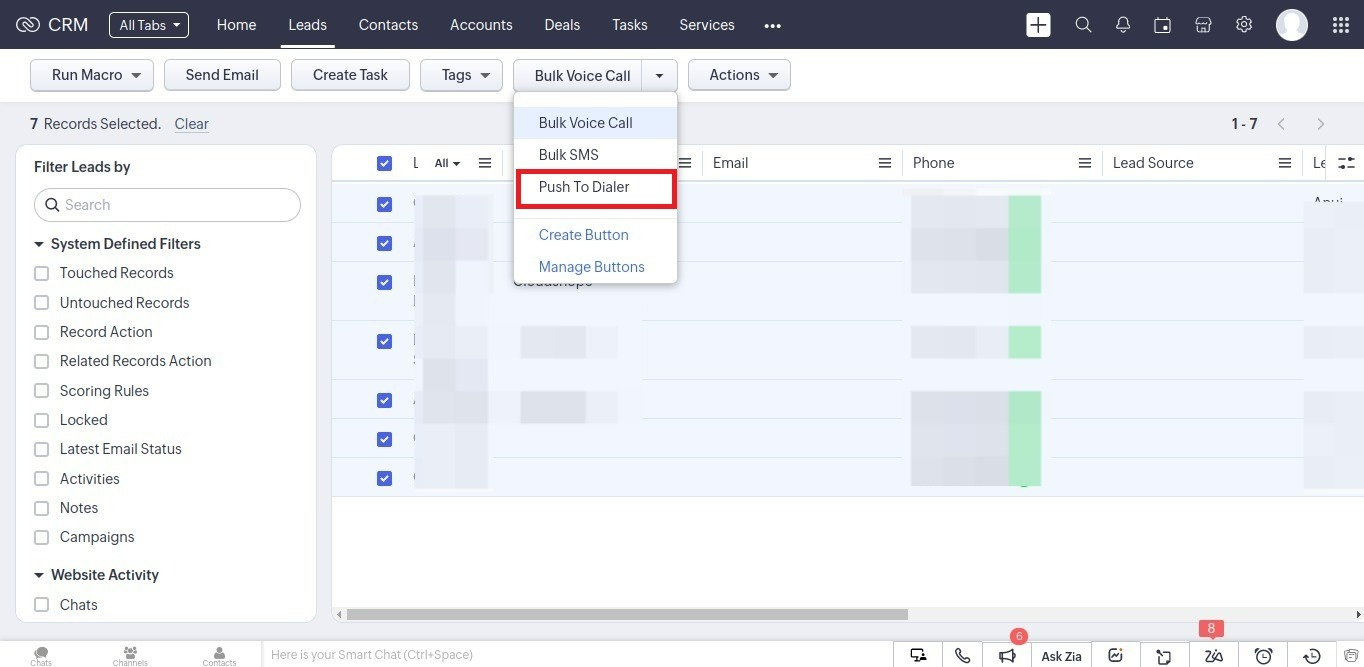Viewport: 1364px width, 667px height.
Task: Open the notifications bell icon
Action: pyautogui.click(x=1123, y=25)
